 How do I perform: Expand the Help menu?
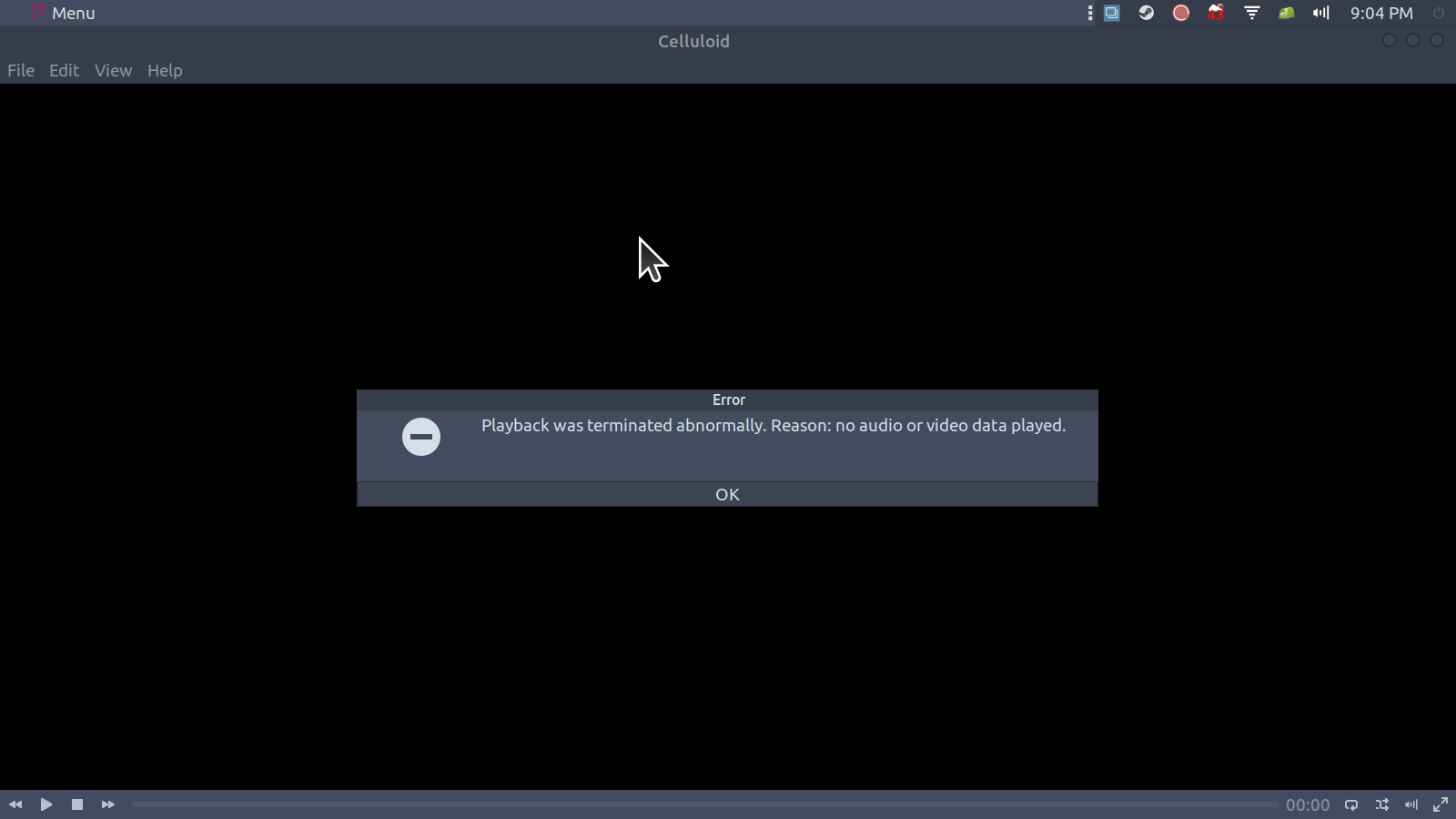point(165,70)
